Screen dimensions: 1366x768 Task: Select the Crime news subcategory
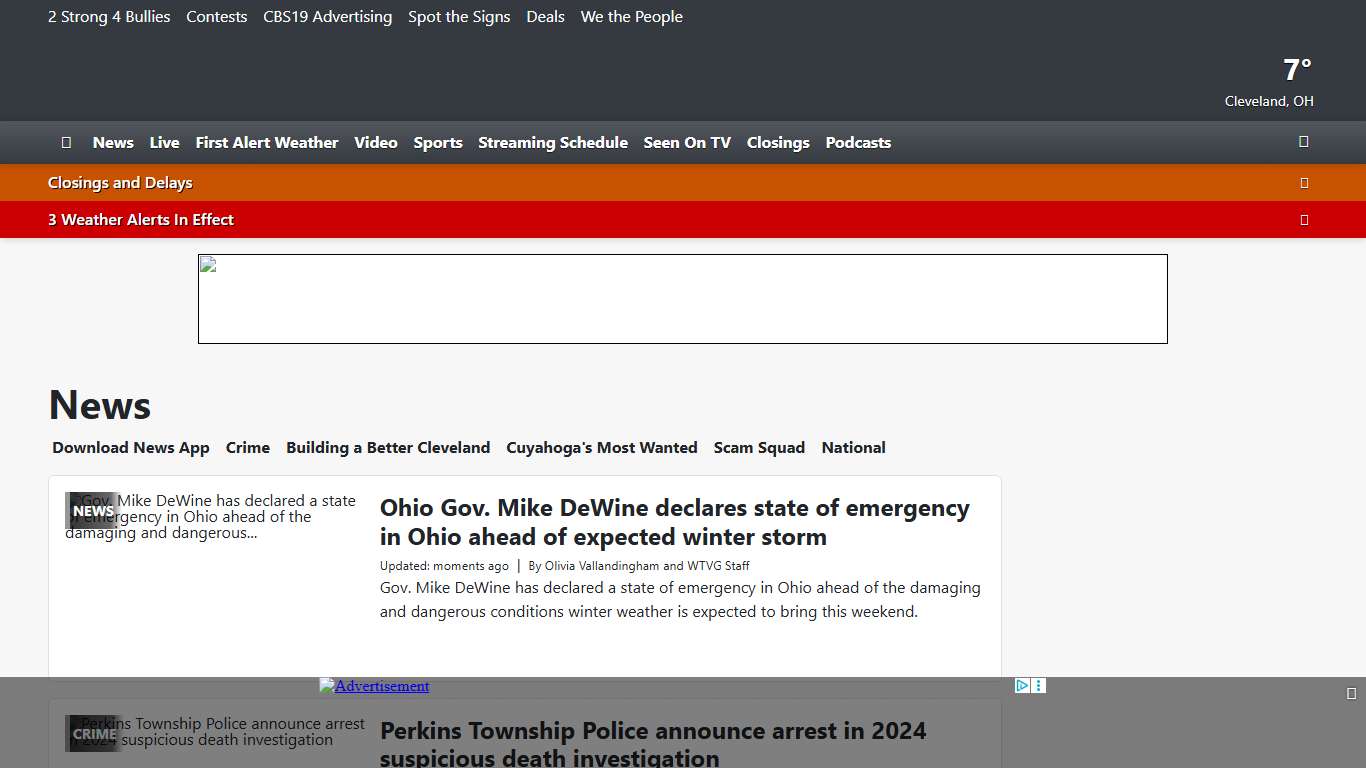tap(248, 447)
